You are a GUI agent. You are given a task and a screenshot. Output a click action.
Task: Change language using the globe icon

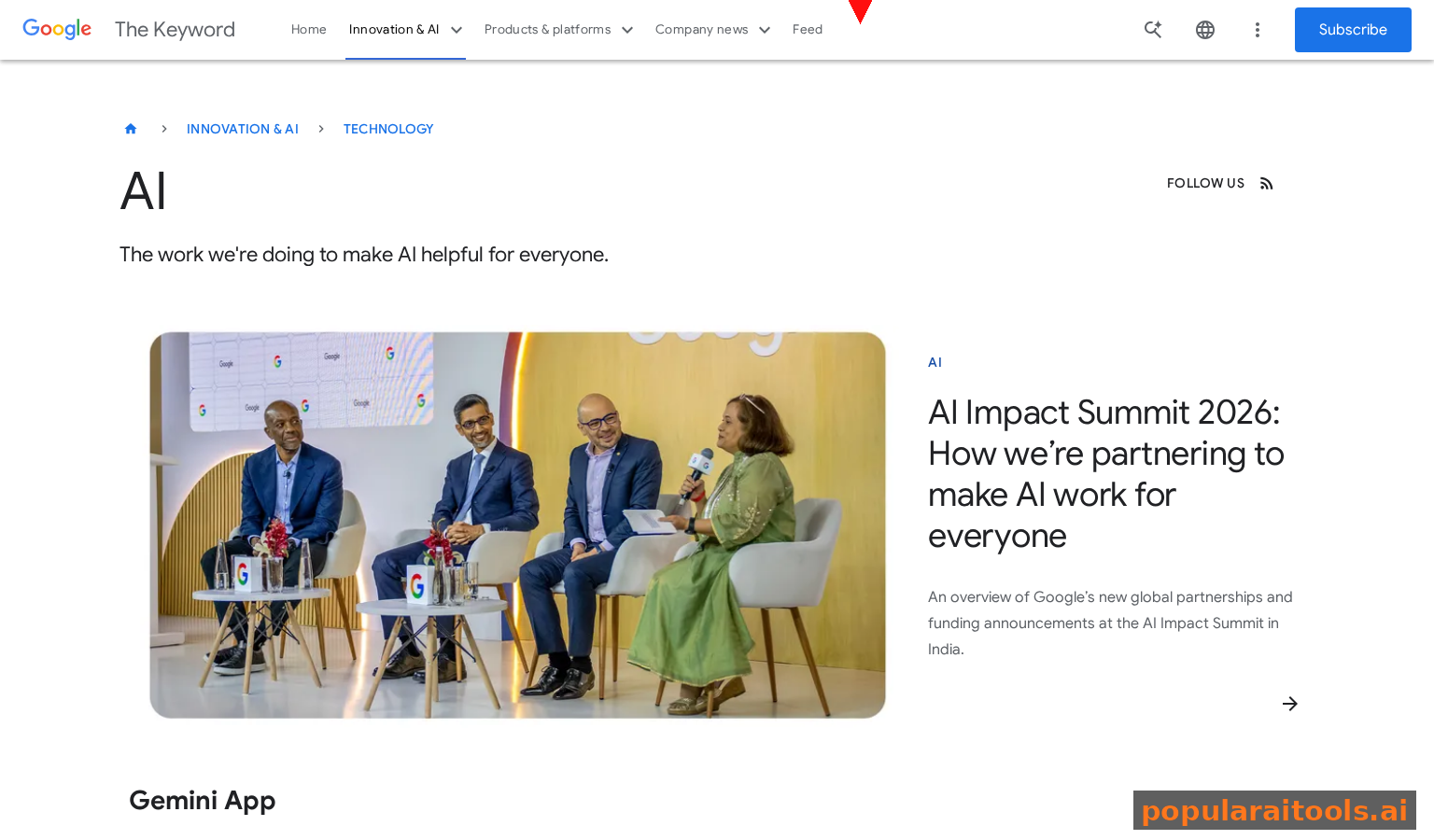[1205, 29]
